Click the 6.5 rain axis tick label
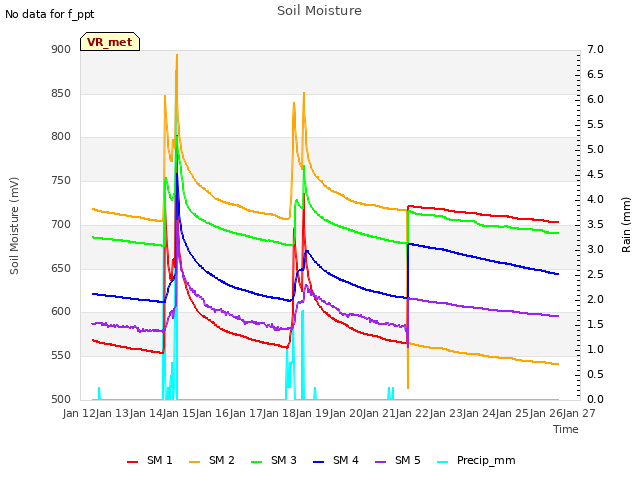Viewport: 640px width, 480px height. tap(595, 75)
